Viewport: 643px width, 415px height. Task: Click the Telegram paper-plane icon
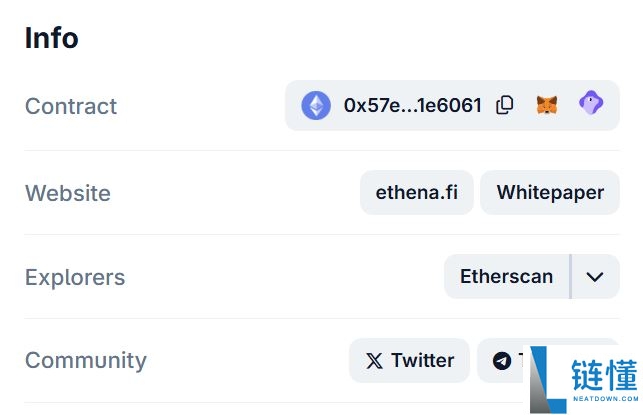[x=502, y=361]
